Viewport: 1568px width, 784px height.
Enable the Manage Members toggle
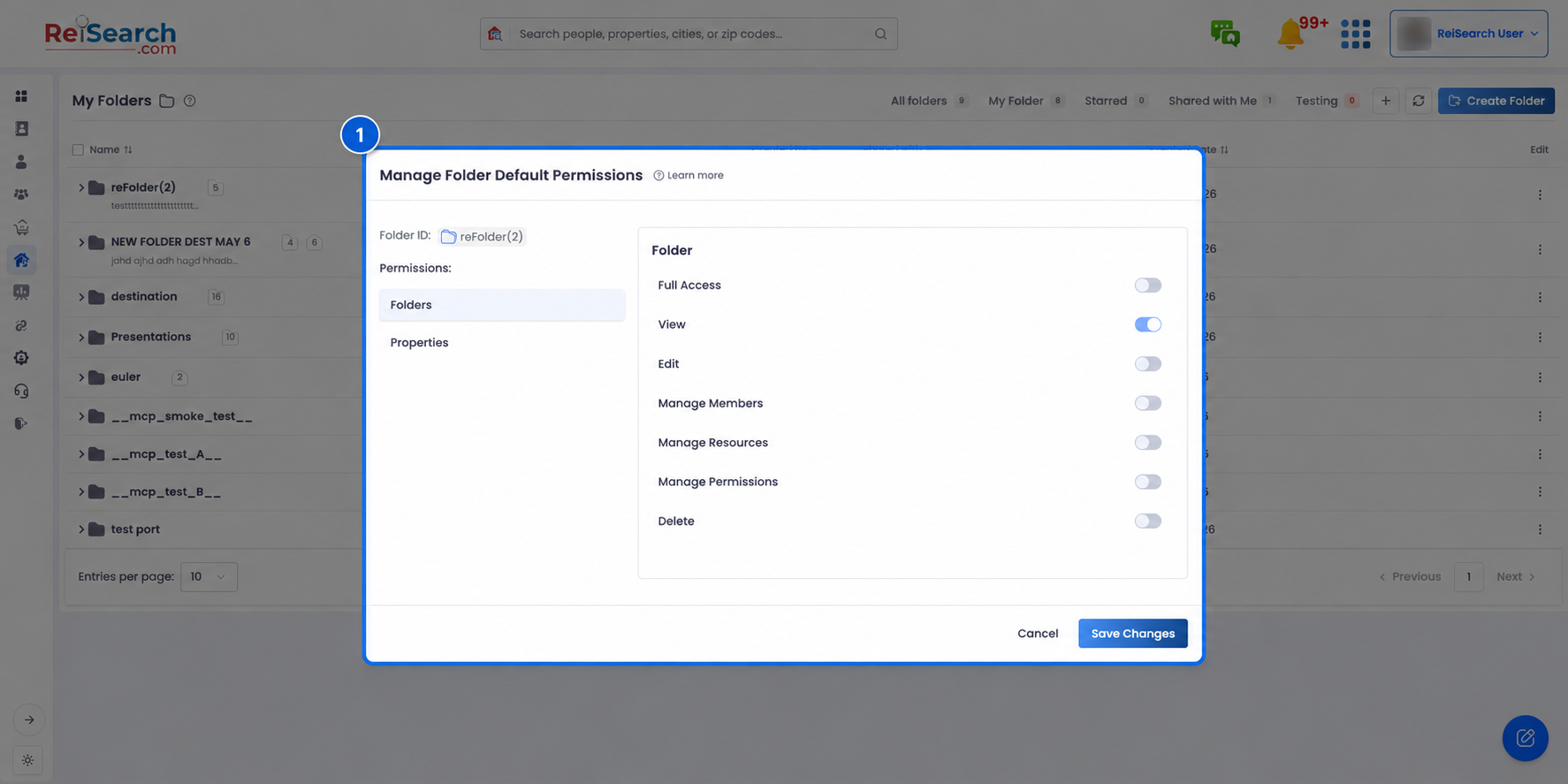pos(1147,403)
